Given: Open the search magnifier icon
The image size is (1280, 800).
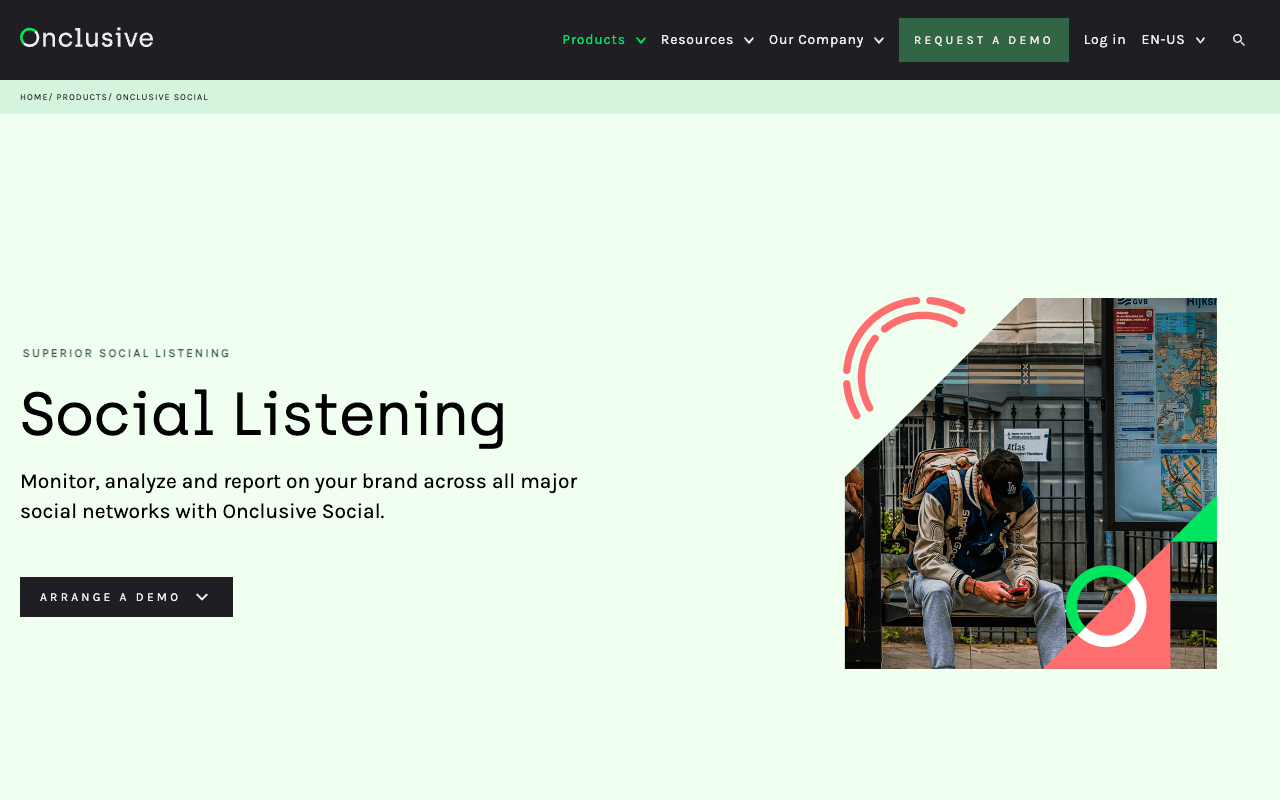Looking at the screenshot, I should coord(1239,40).
